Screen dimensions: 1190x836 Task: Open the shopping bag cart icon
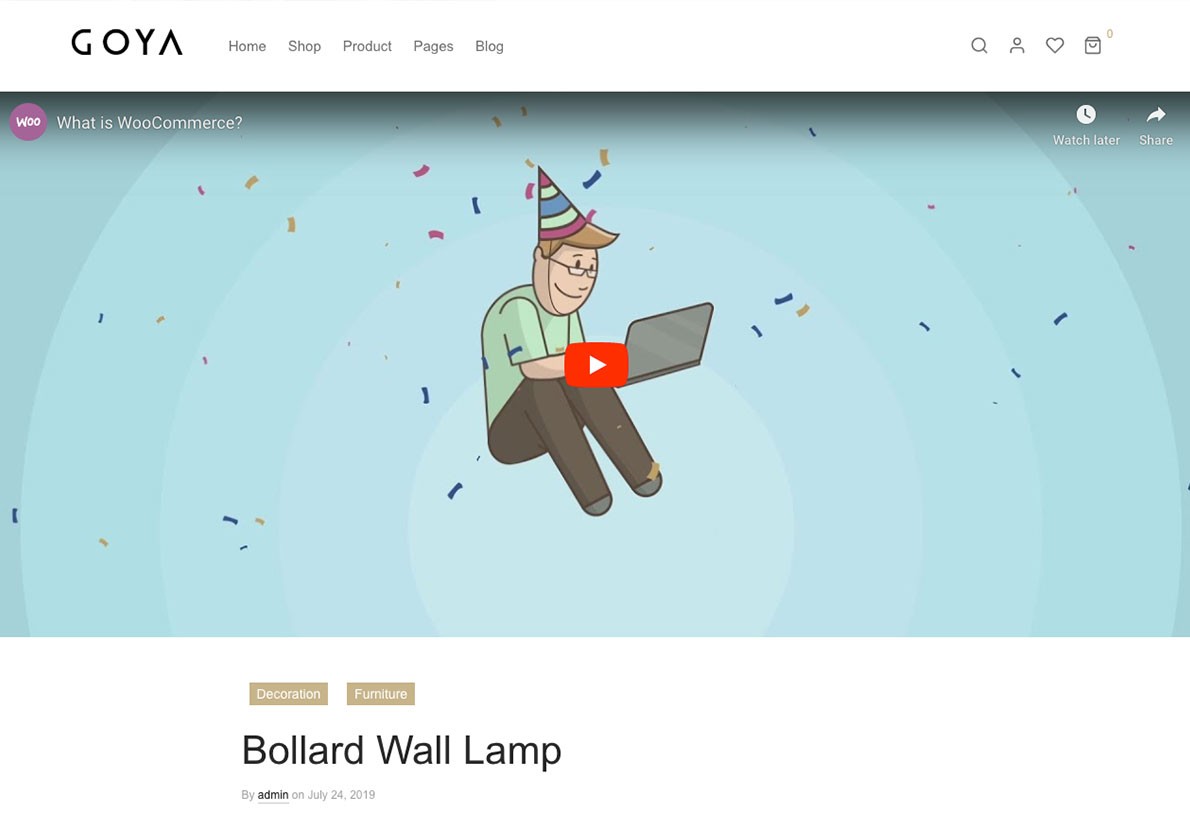(1093, 46)
